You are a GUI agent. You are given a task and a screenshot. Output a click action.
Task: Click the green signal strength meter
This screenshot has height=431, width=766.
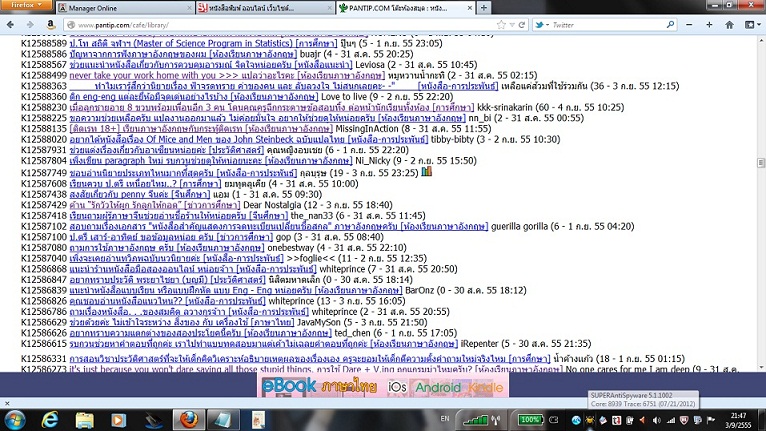click(x=476, y=420)
